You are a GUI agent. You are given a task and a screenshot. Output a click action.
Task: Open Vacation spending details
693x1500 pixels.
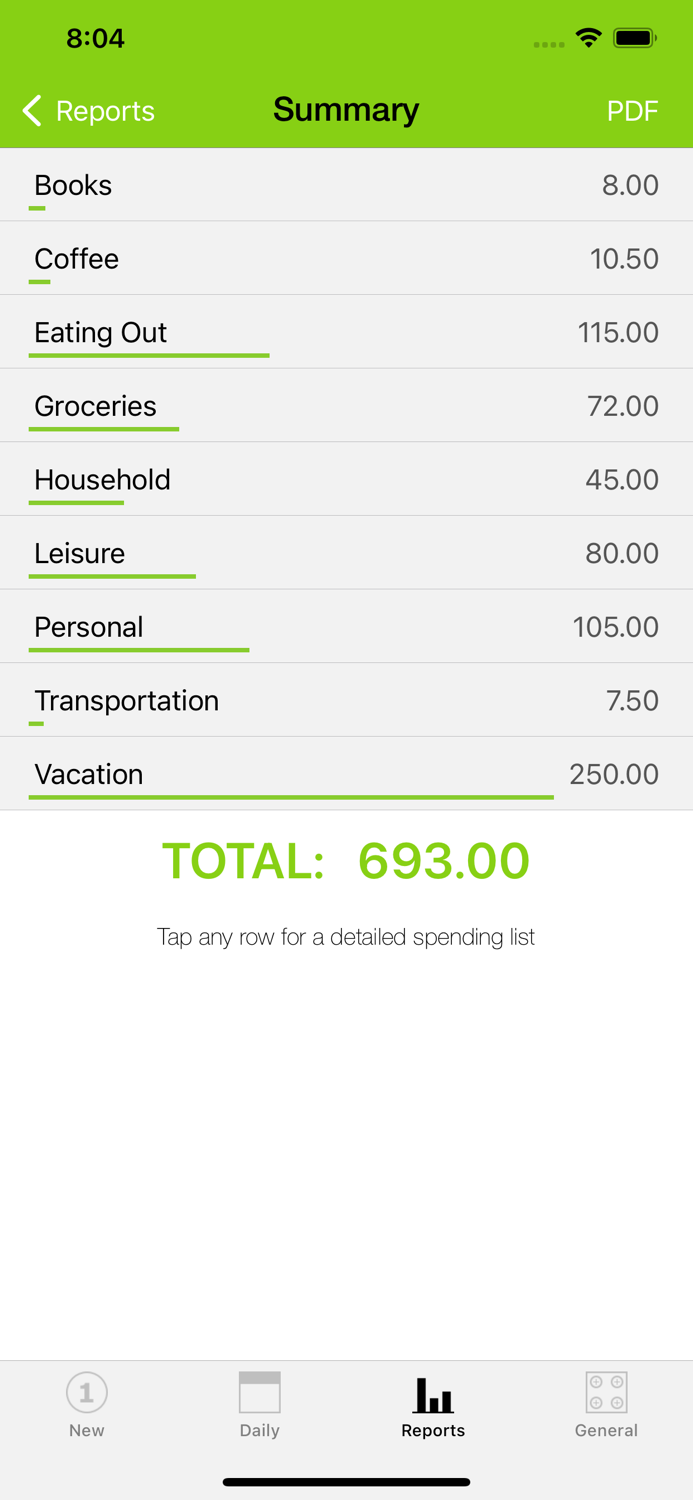[x=346, y=773]
